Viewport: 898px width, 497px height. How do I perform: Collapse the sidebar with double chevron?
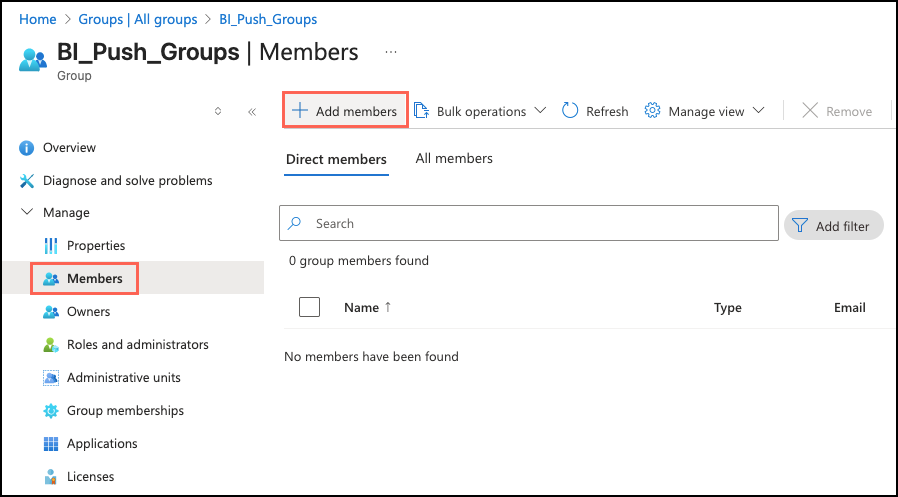tap(251, 112)
